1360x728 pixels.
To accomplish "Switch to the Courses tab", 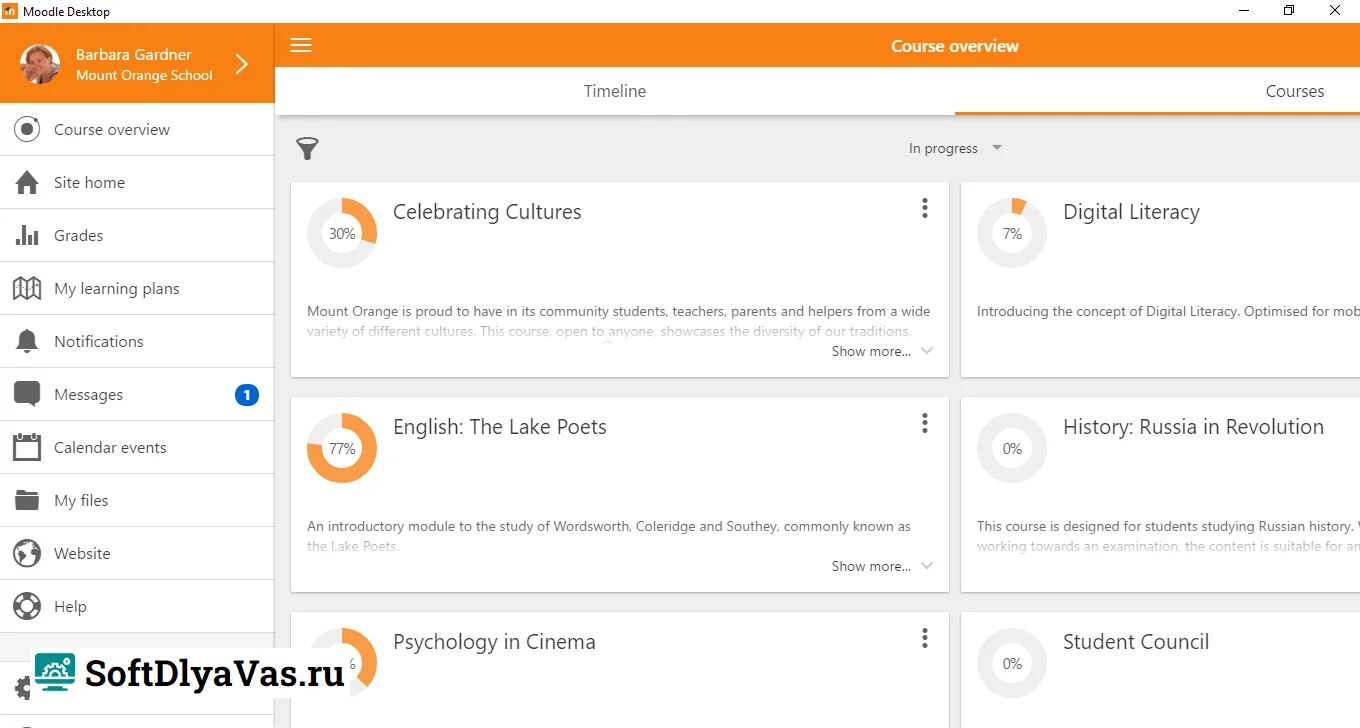I will (1294, 91).
